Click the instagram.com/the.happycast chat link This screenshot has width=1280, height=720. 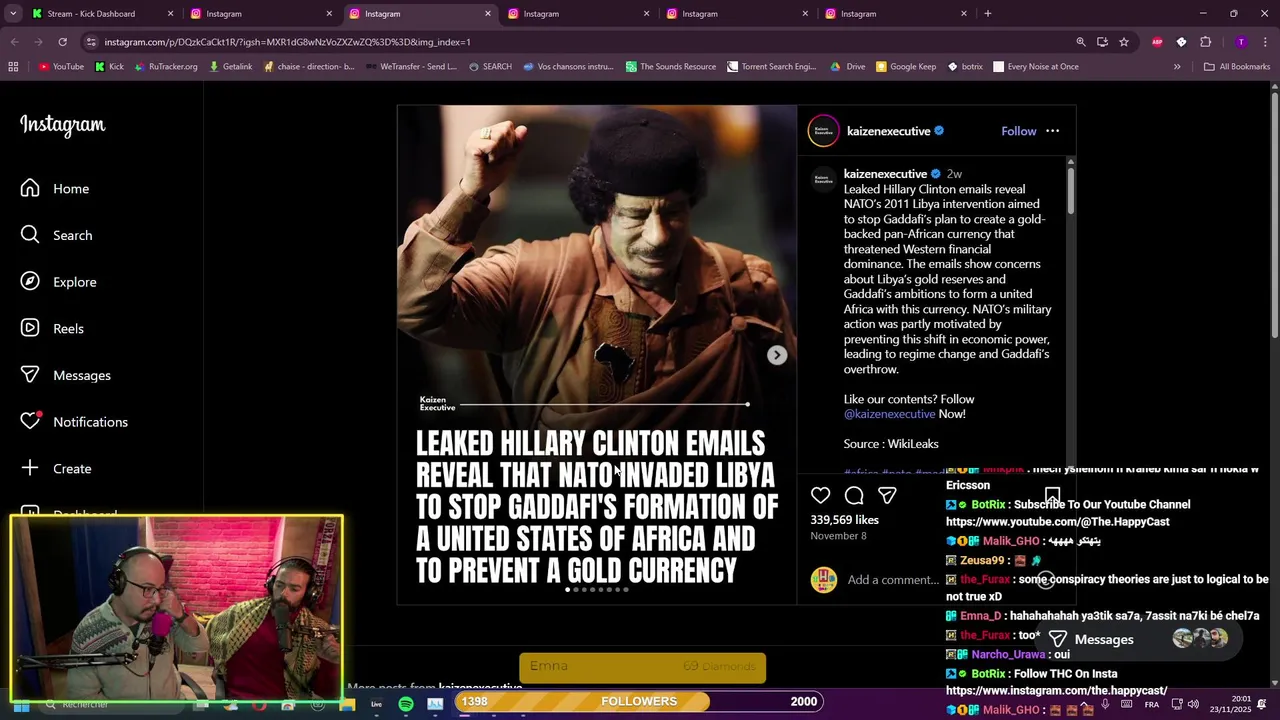tap(1056, 691)
